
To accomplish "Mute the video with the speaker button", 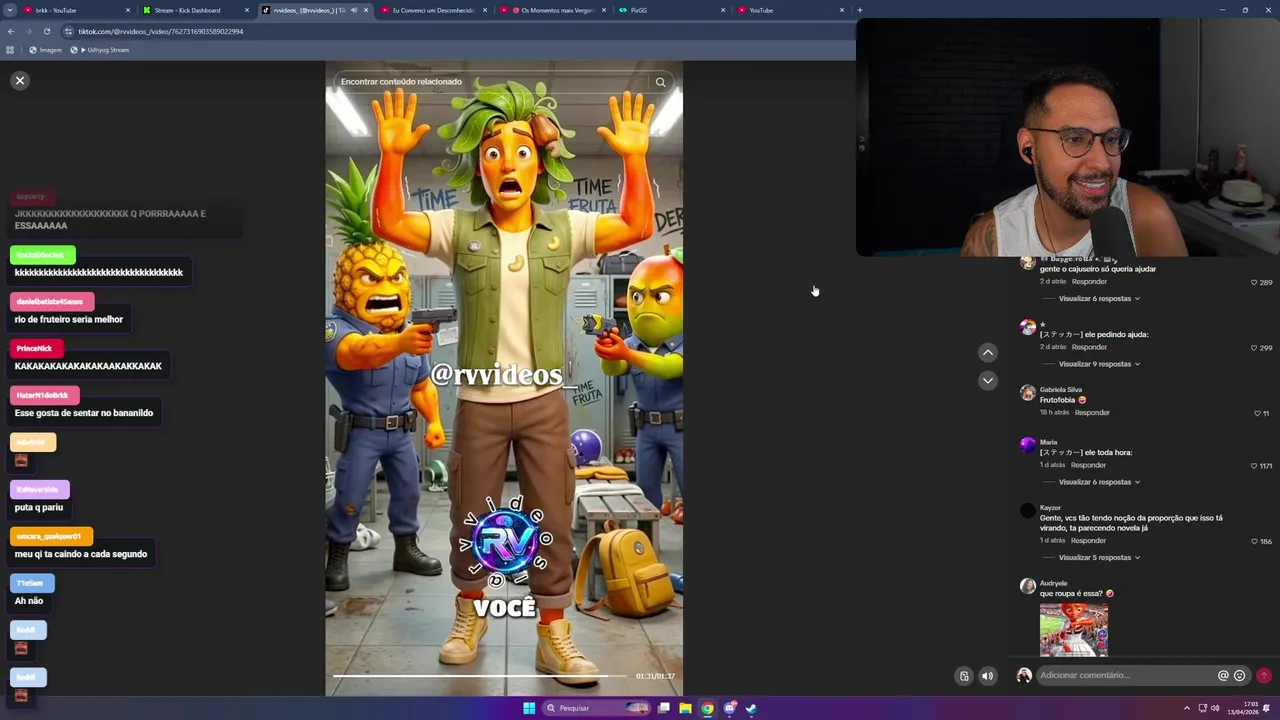I will coord(987,676).
